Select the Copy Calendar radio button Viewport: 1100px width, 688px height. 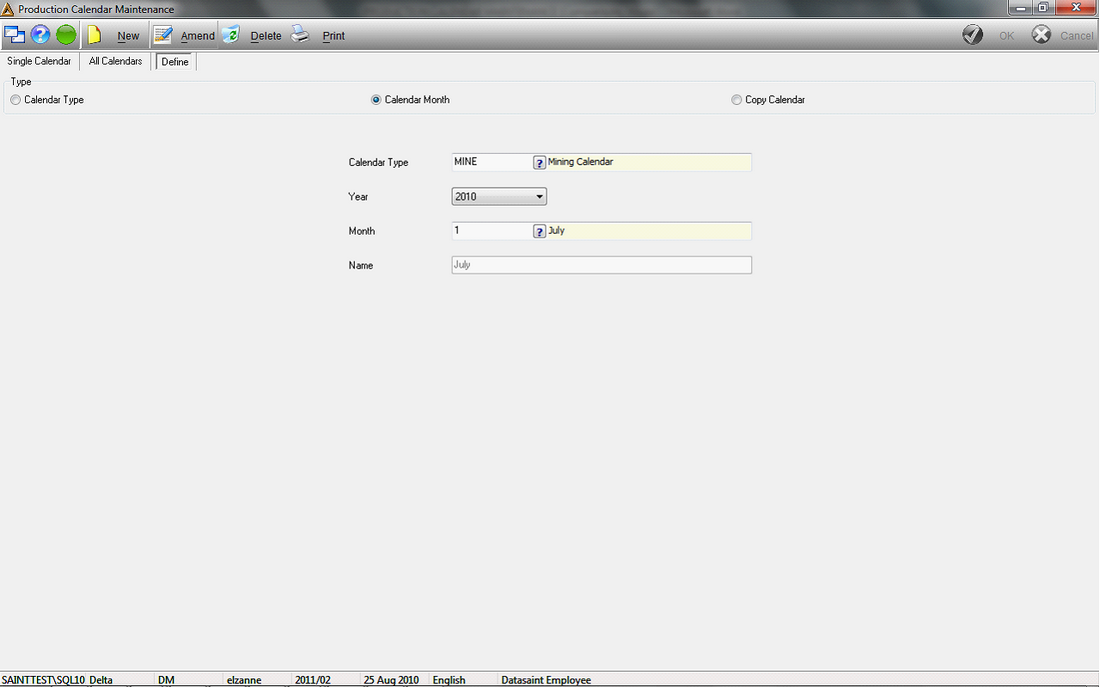[x=737, y=100]
